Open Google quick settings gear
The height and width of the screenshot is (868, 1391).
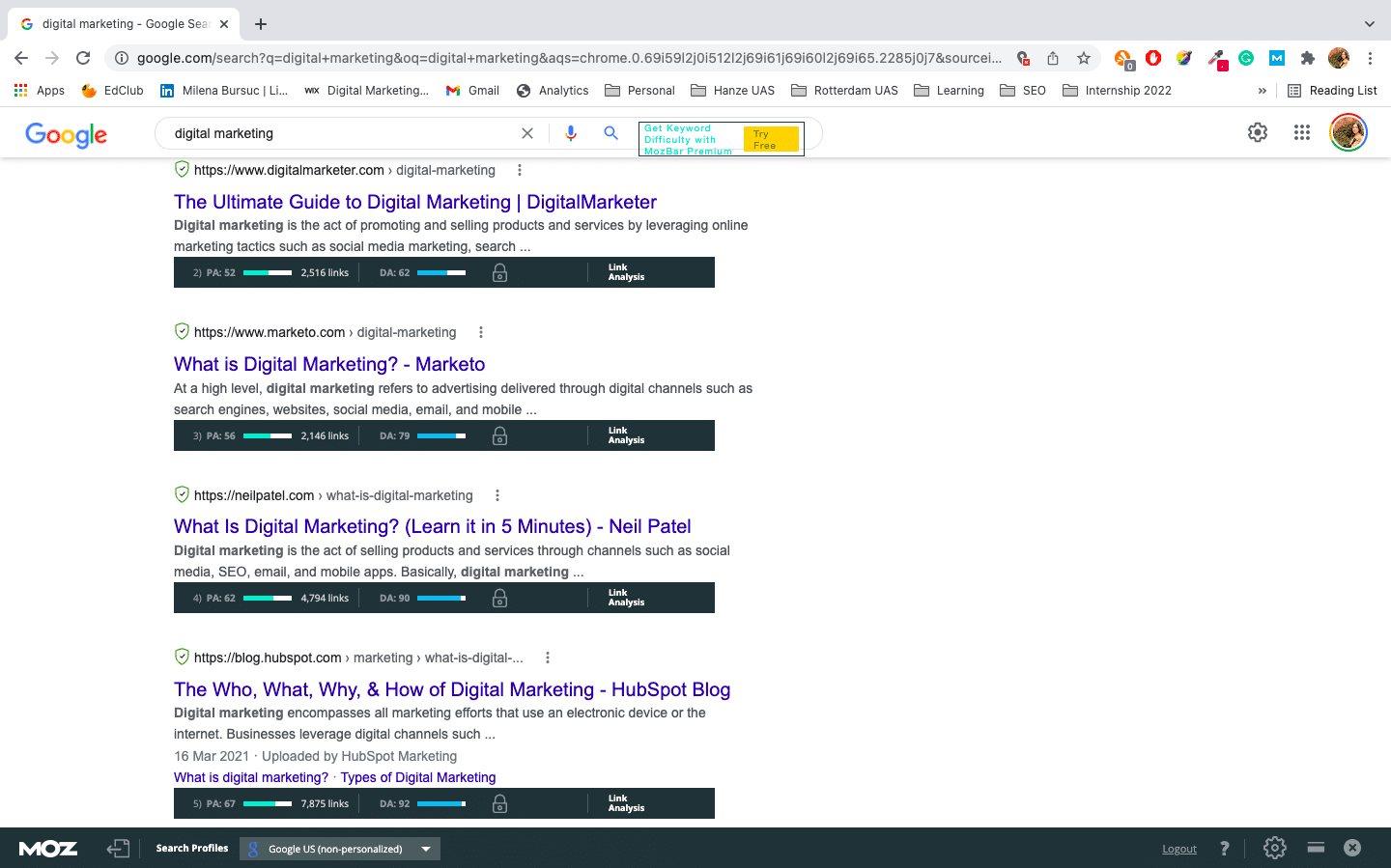1258,132
